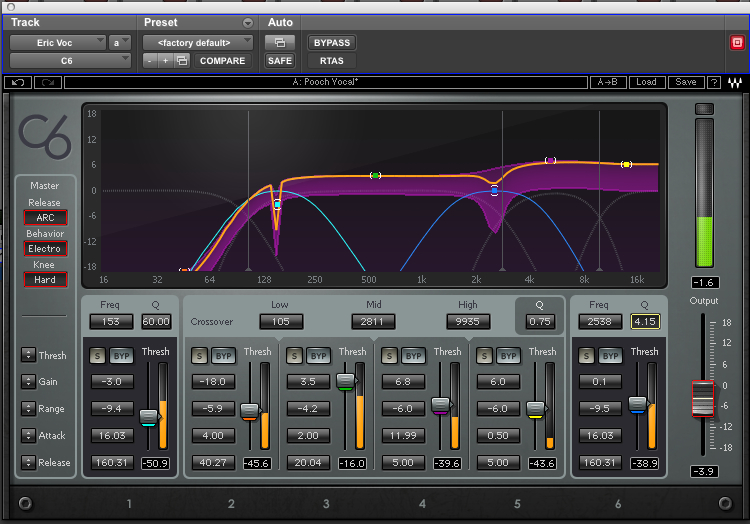Change the ARC master release mode

point(45,218)
